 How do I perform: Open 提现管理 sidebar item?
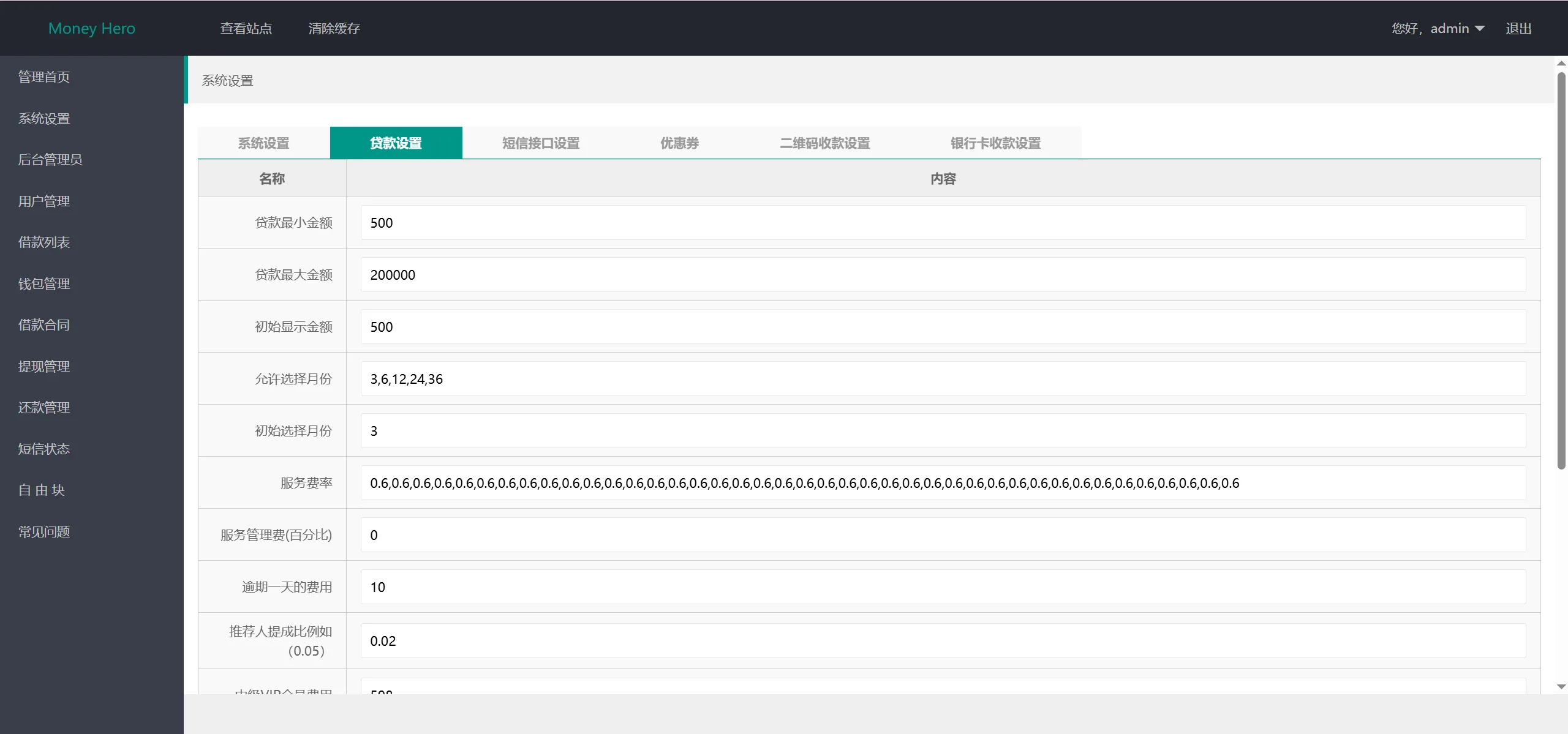(44, 366)
